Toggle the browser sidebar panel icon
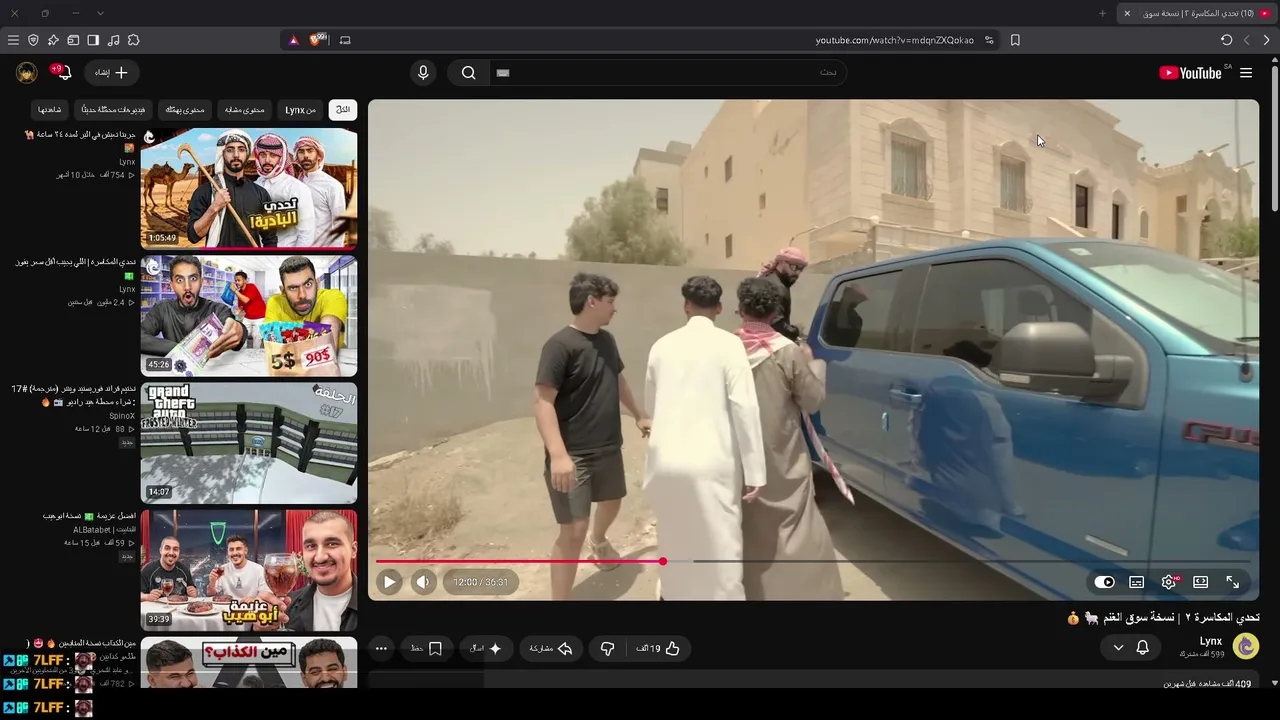Image resolution: width=1280 pixels, height=720 pixels. click(x=93, y=40)
